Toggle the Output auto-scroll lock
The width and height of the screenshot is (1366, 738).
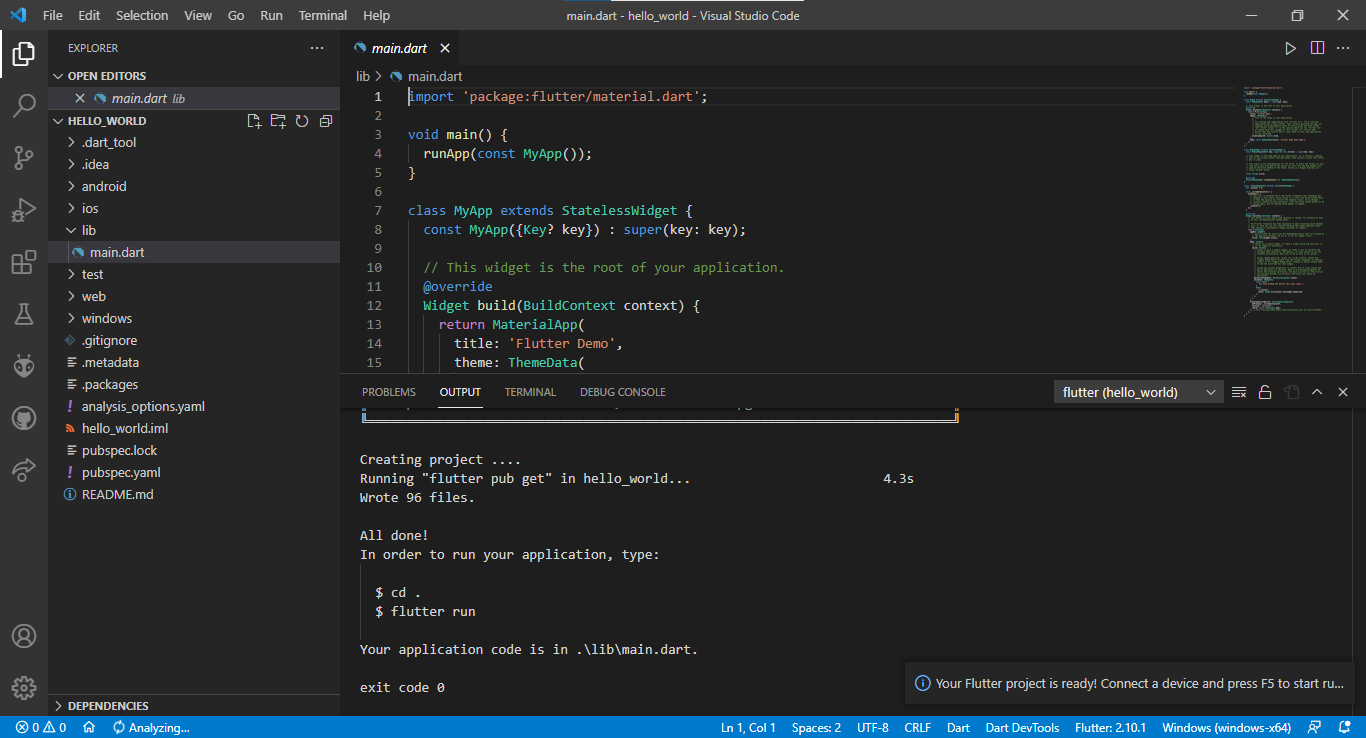tap(1265, 392)
